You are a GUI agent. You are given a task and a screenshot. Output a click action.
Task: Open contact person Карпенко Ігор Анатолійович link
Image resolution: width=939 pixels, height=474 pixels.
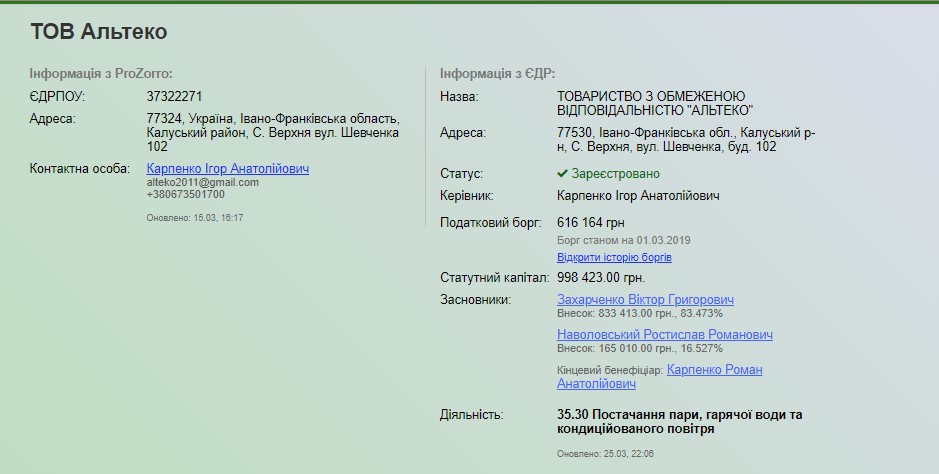227,169
